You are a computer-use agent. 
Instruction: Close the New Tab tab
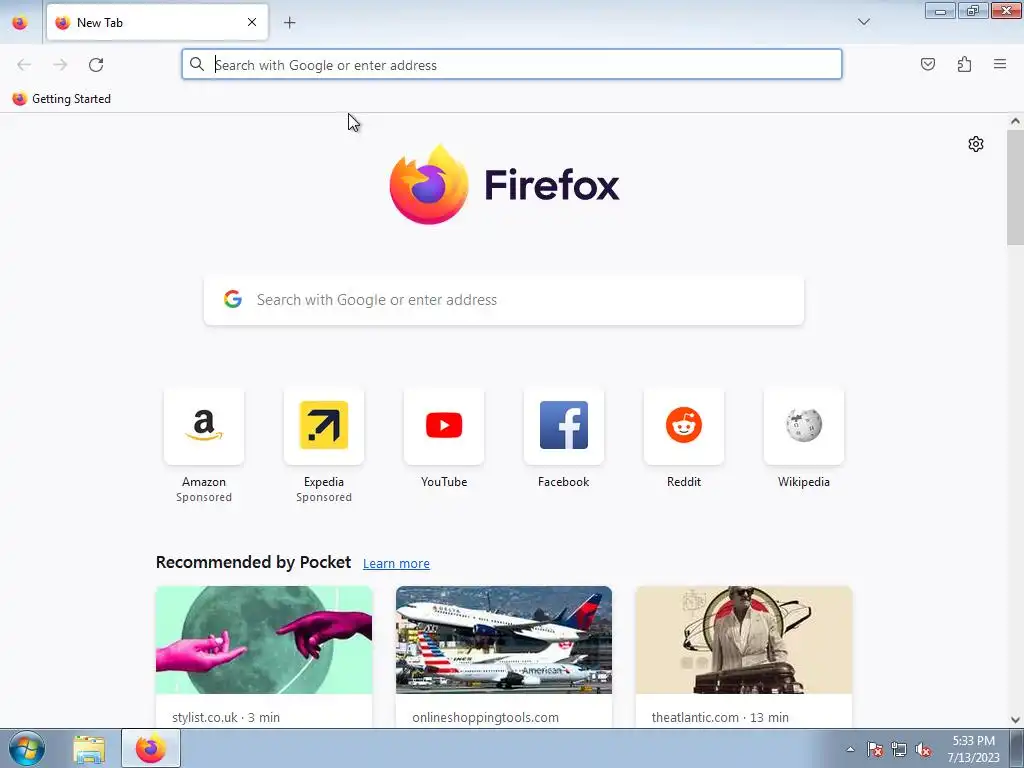pyautogui.click(x=251, y=22)
